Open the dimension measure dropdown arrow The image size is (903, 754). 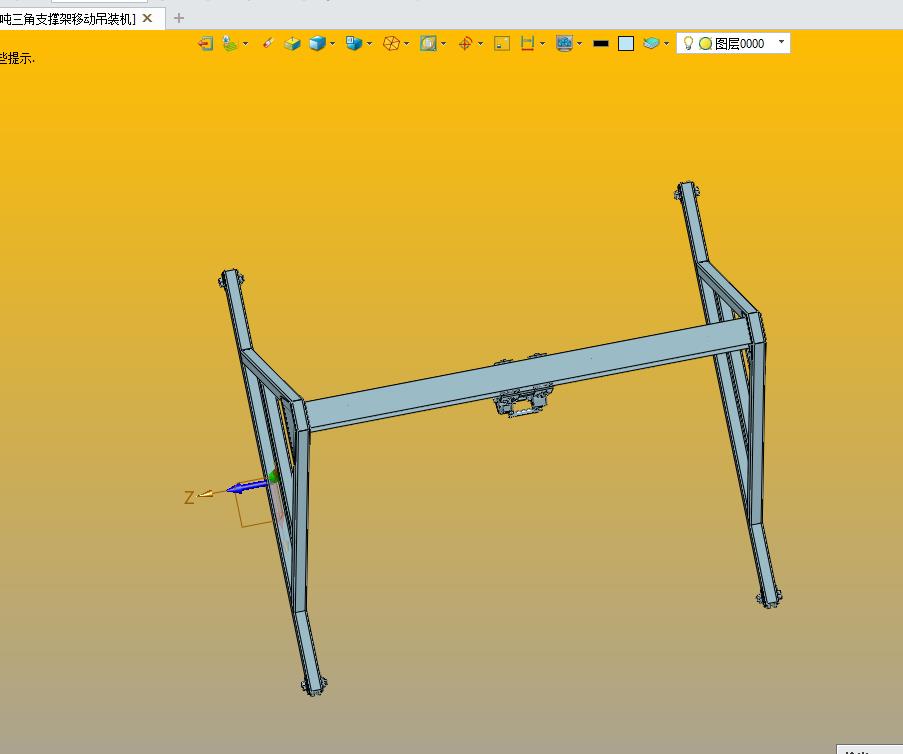(x=542, y=44)
